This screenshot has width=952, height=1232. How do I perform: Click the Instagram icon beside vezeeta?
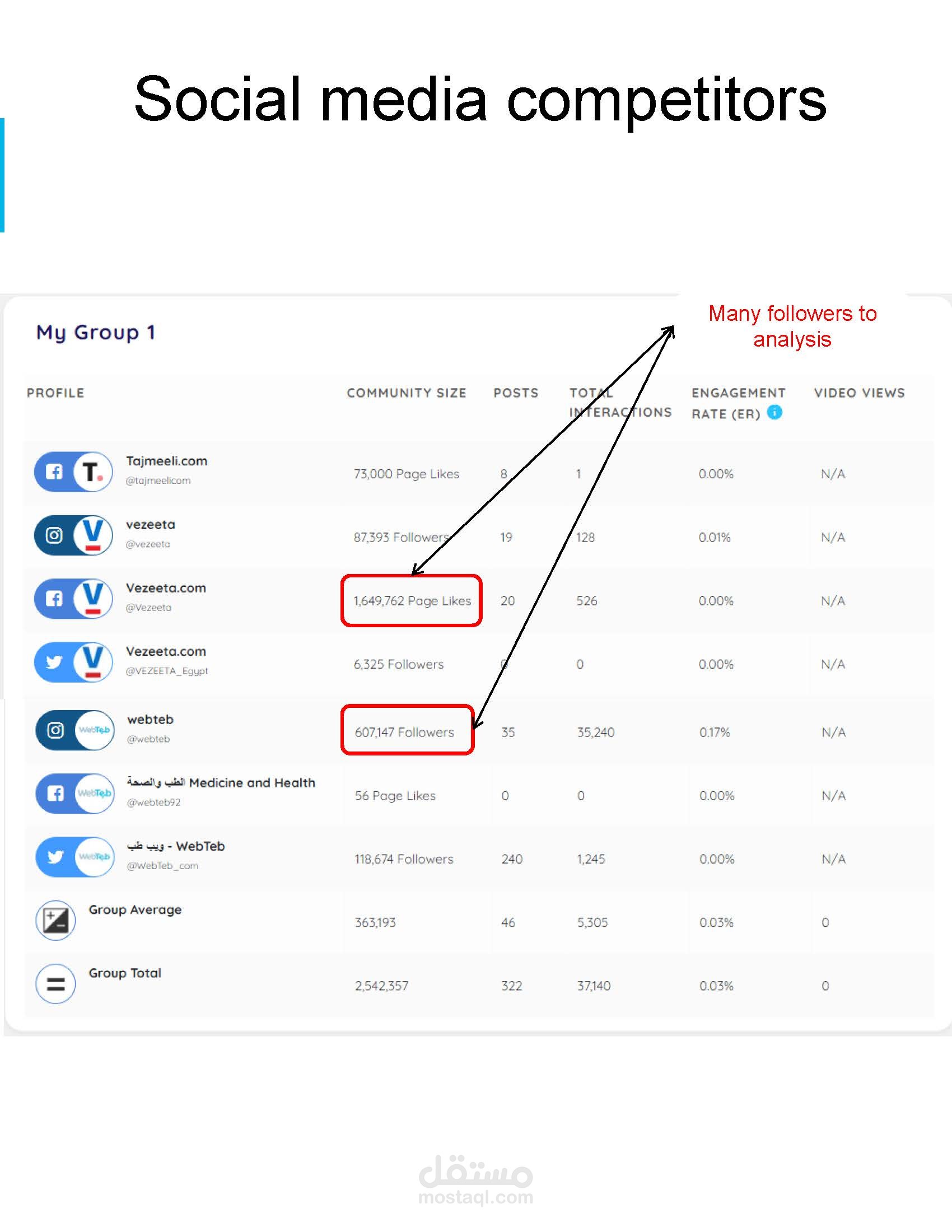[54, 535]
